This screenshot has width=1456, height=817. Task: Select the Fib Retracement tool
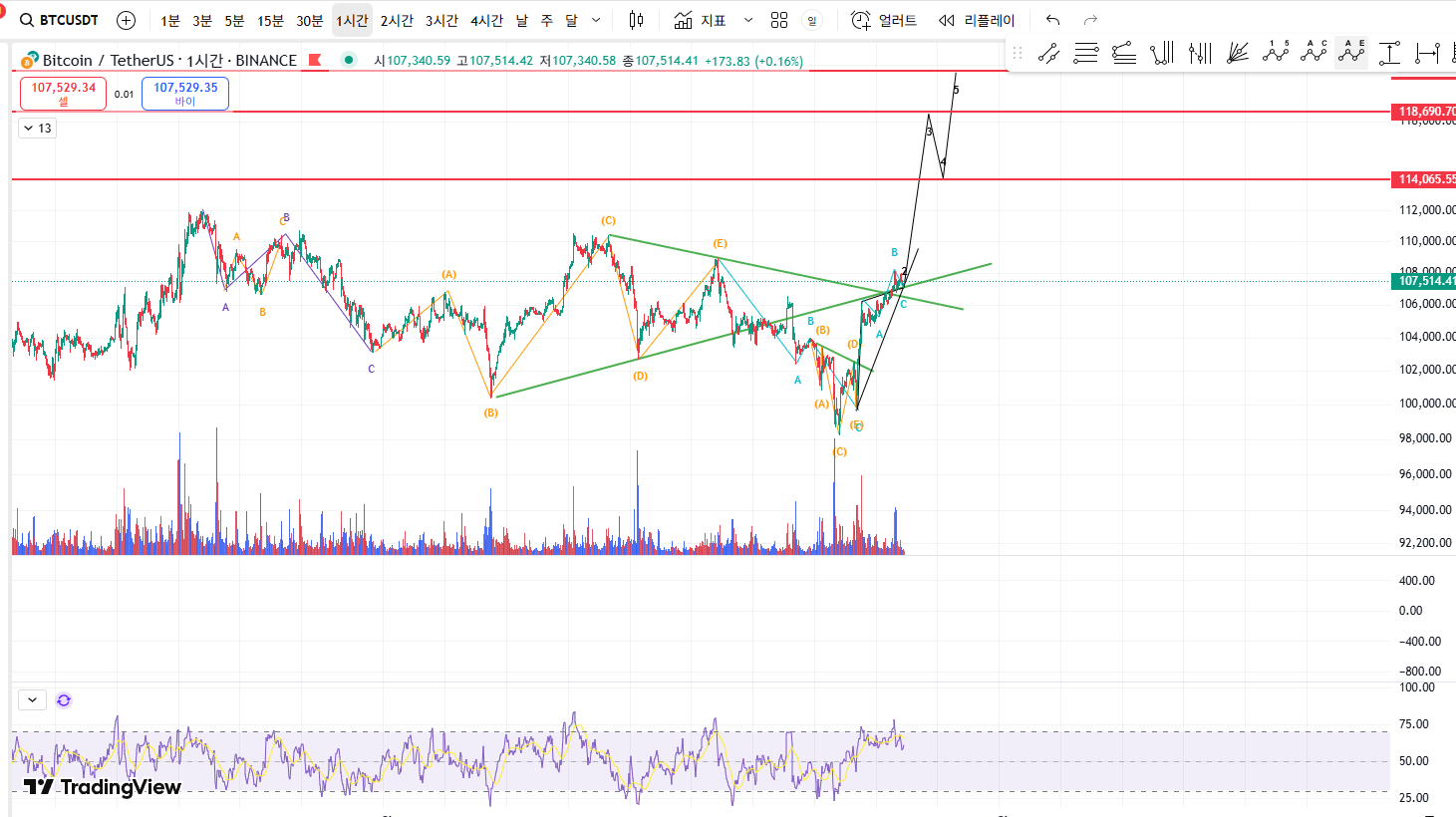(x=1086, y=53)
